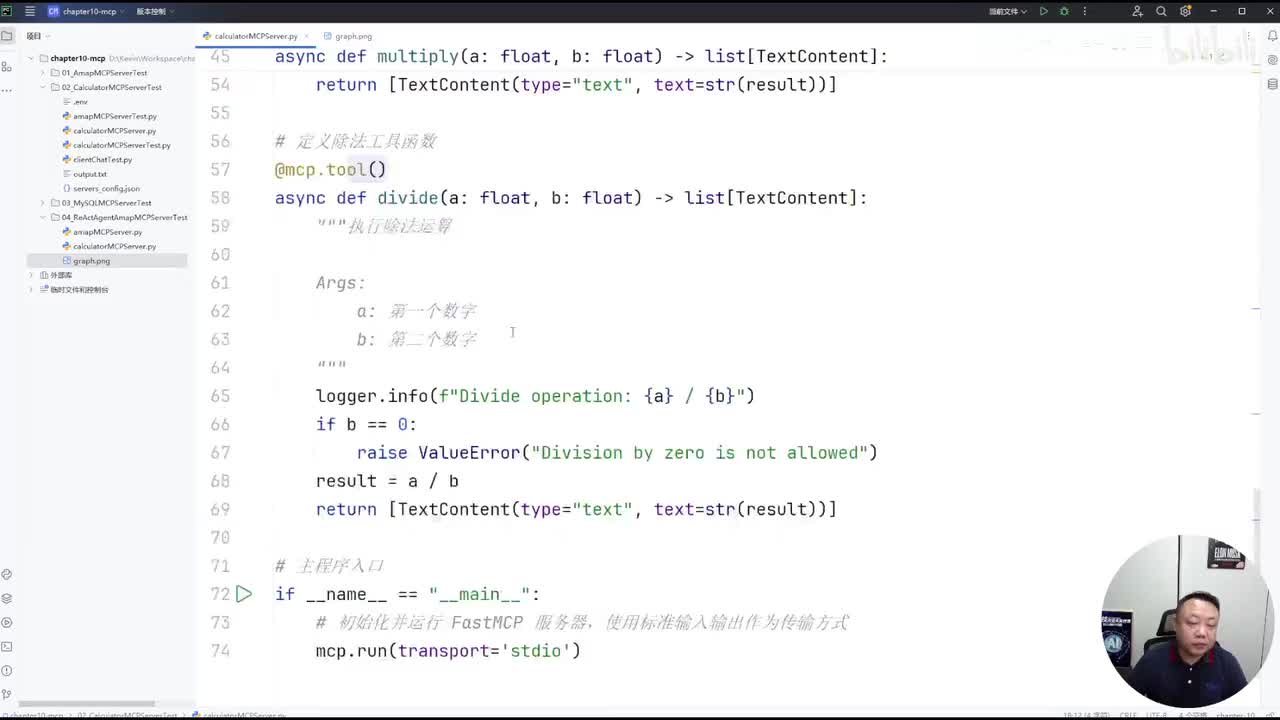Click the raise ValueError line
The height and width of the screenshot is (720, 1280).
(617, 453)
